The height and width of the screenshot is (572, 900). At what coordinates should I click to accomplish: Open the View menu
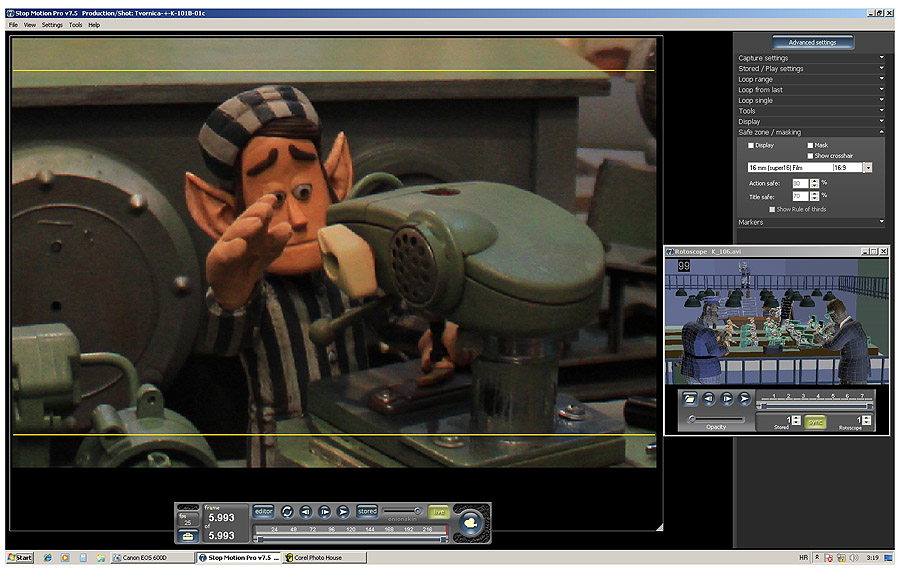click(30, 25)
